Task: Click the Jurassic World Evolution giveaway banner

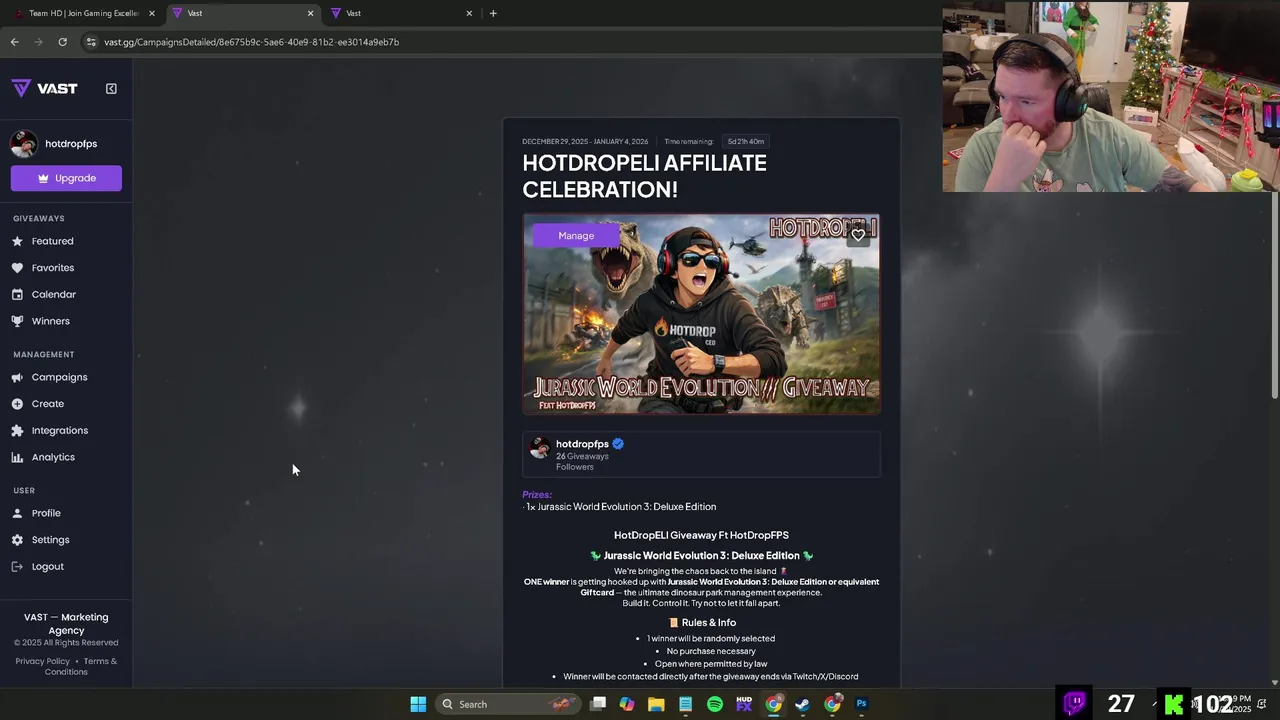Action: point(701,314)
